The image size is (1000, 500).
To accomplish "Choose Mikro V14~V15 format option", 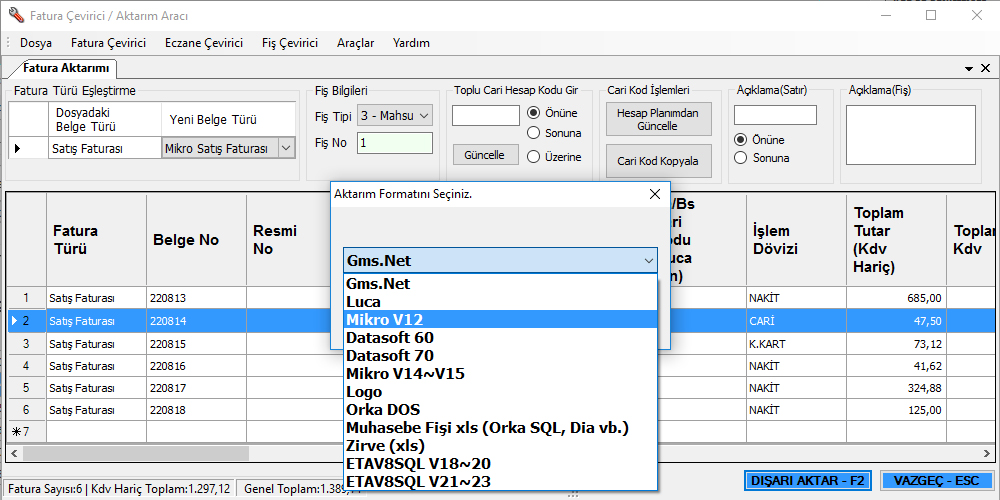I will (500, 373).
